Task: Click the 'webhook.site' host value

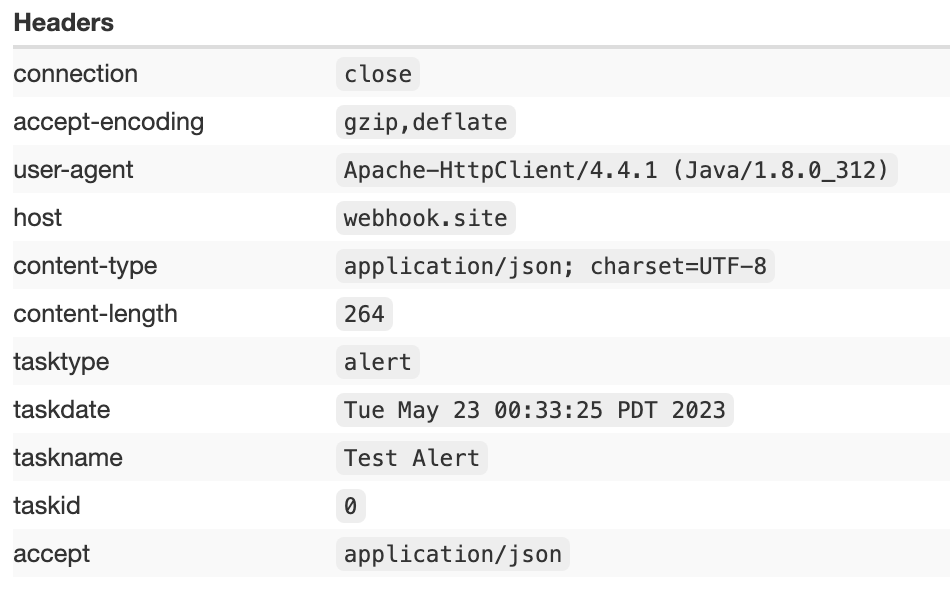Action: [x=425, y=218]
